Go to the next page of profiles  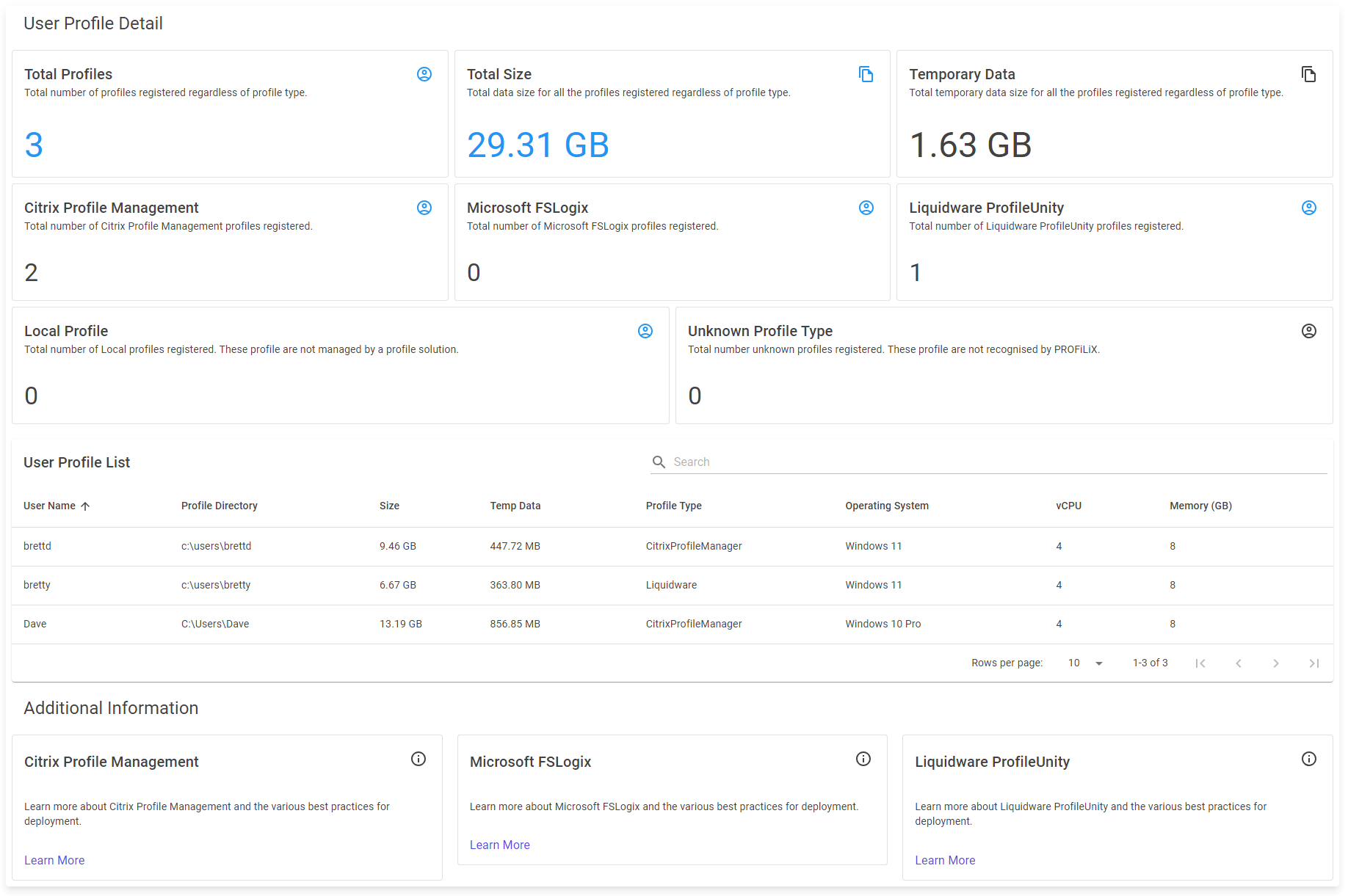1276,663
